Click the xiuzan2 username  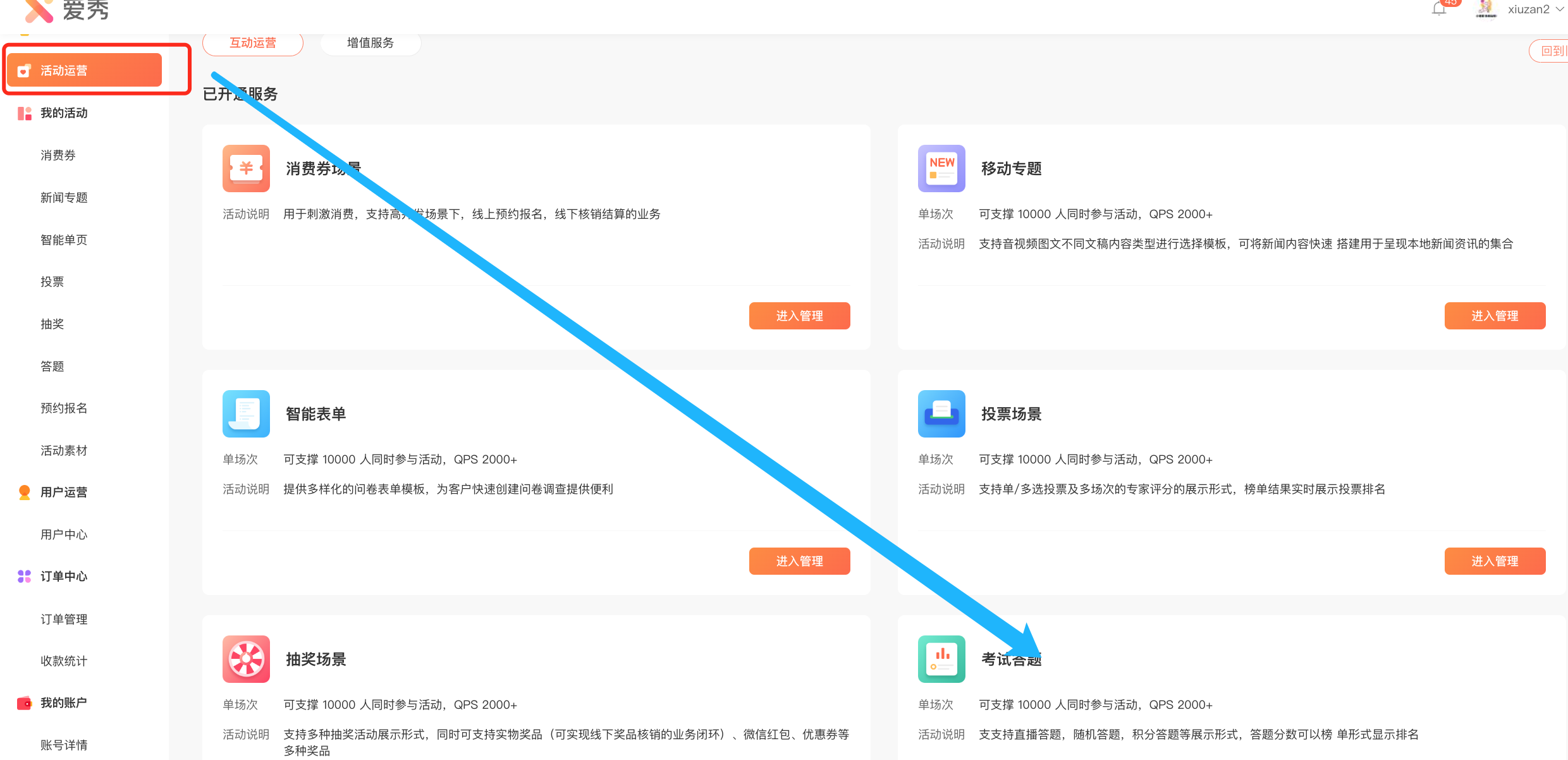(1528, 9)
